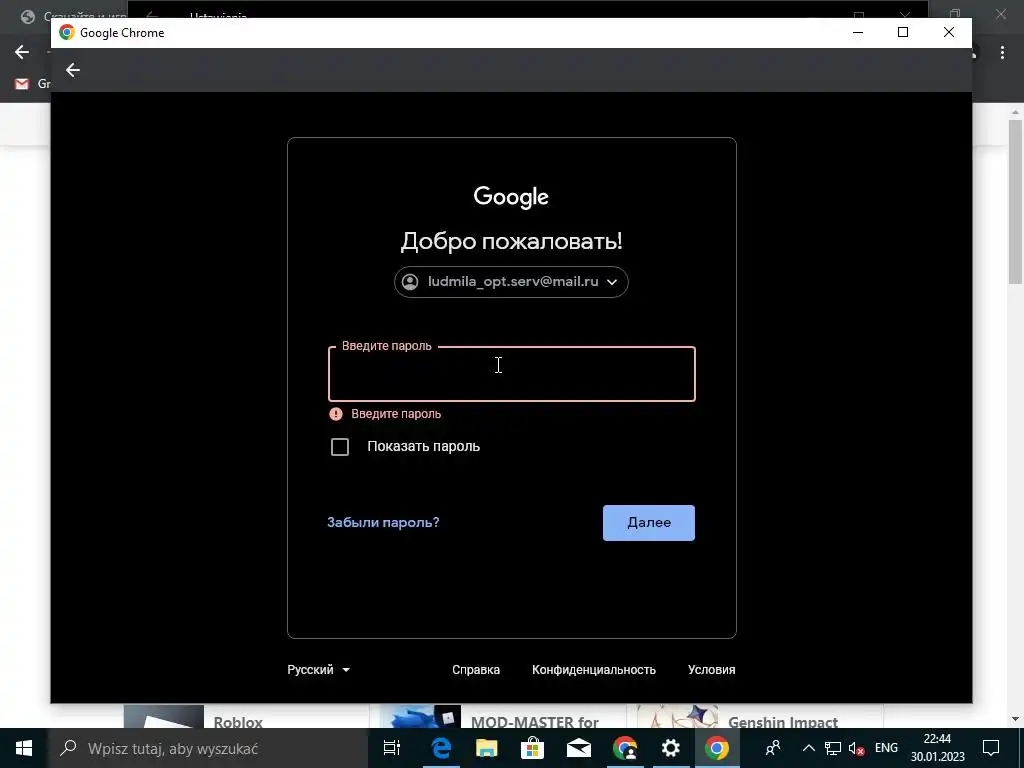This screenshot has height=768, width=1024.
Task: Open the Windows Start menu
Action: [x=24, y=748]
